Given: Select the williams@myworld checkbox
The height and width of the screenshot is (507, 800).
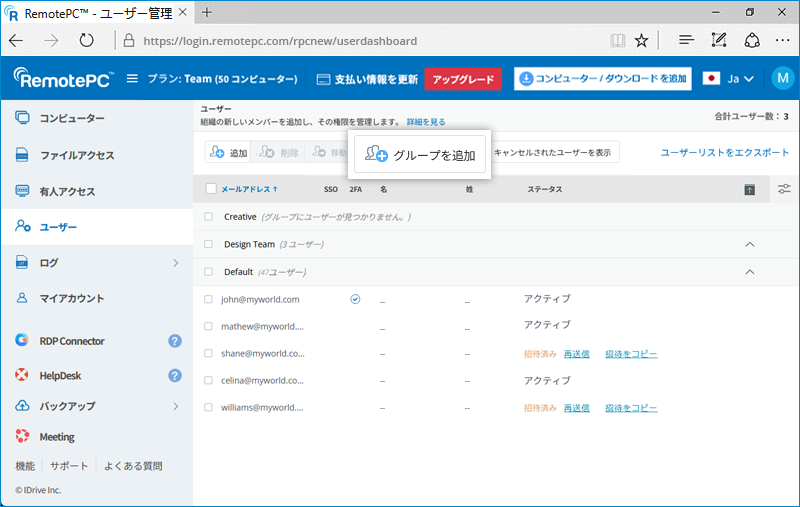Looking at the screenshot, I should (208, 407).
